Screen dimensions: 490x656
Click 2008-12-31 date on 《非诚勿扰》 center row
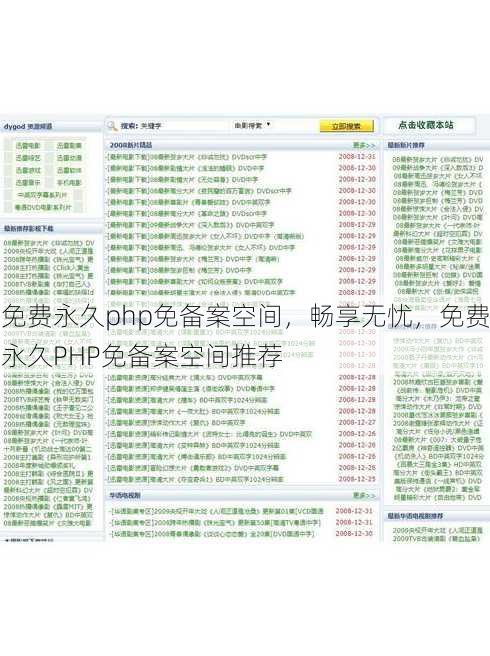357,156
